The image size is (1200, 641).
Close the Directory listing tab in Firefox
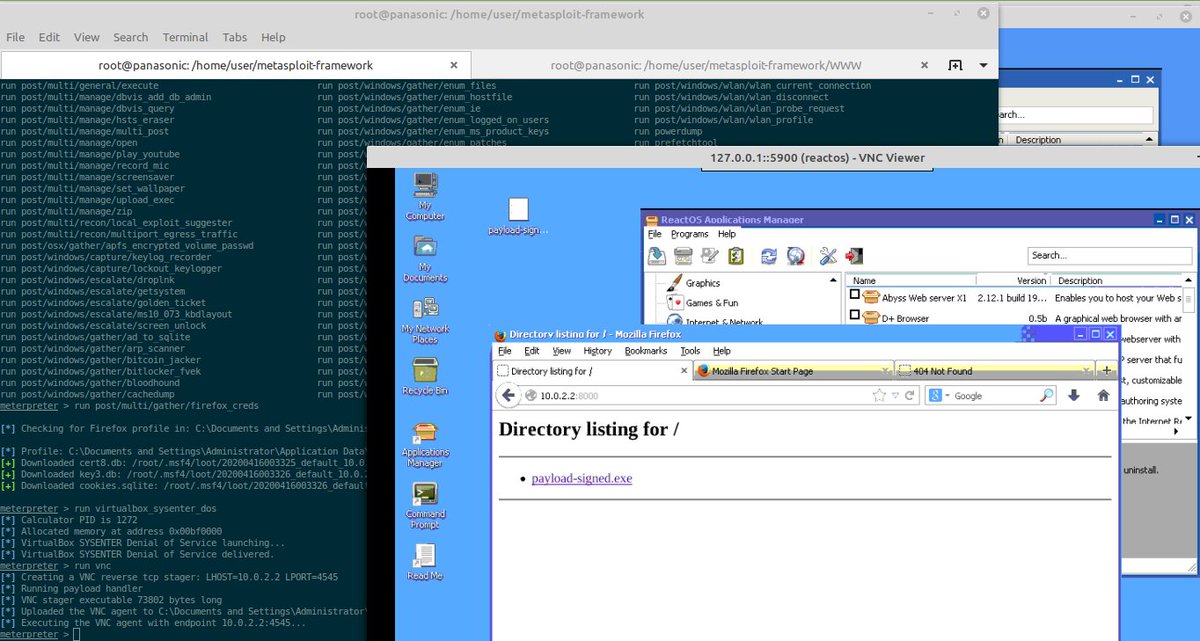[x=683, y=371]
